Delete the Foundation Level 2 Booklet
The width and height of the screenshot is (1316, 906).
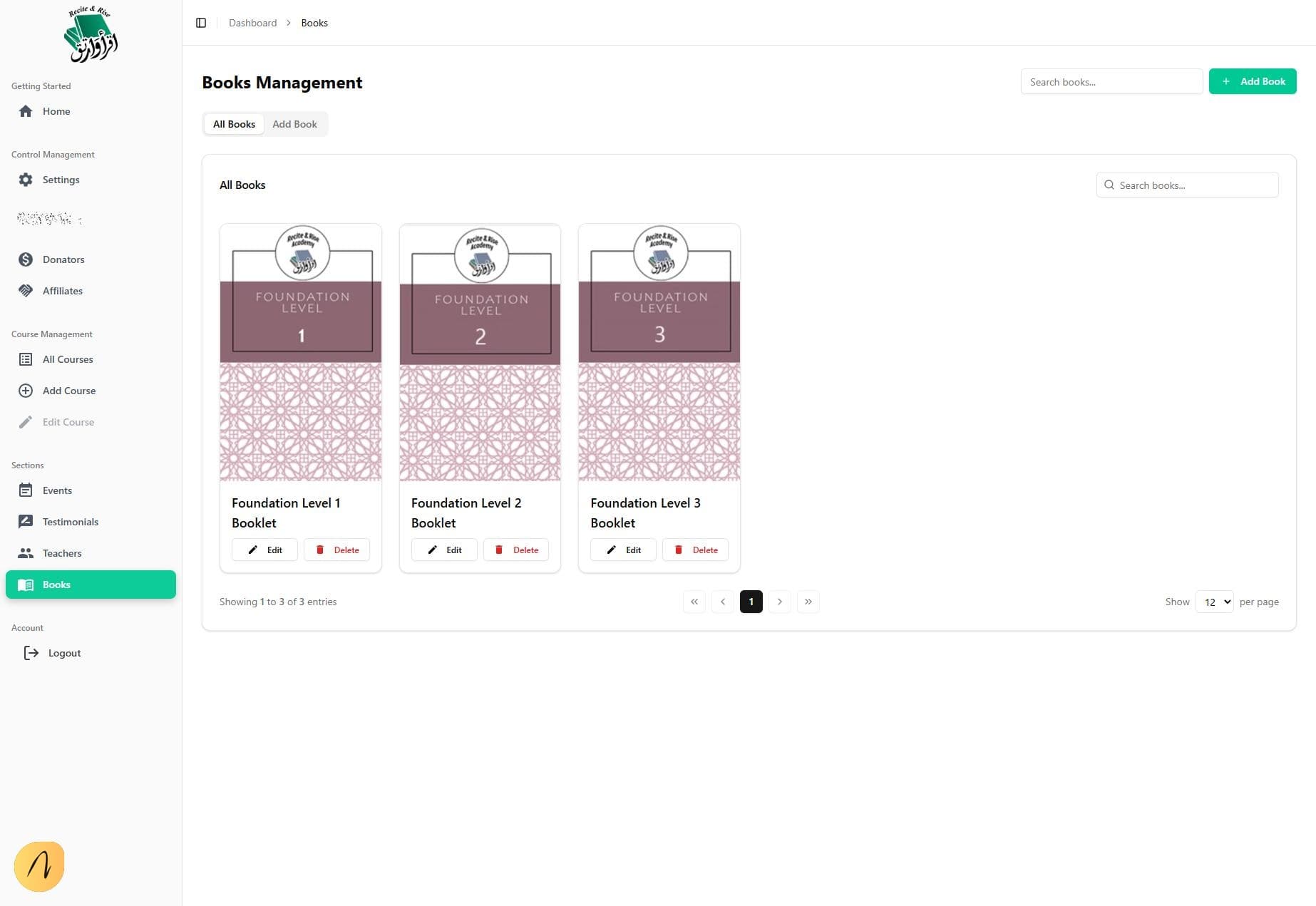click(516, 550)
